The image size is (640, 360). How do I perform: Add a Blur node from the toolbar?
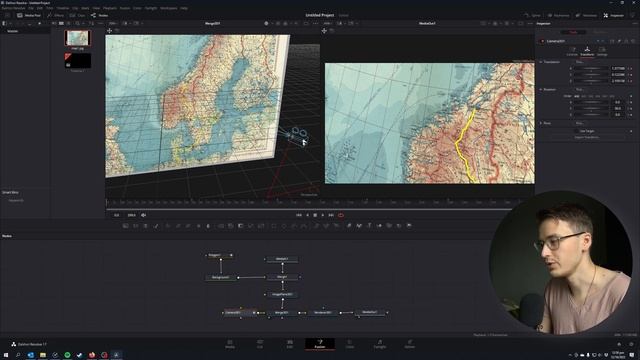(208, 226)
